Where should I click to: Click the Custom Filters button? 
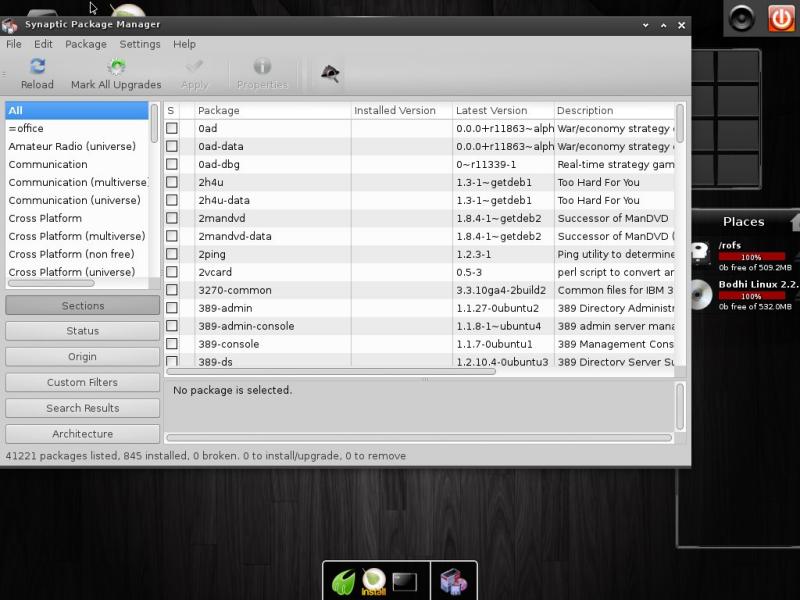(x=83, y=382)
